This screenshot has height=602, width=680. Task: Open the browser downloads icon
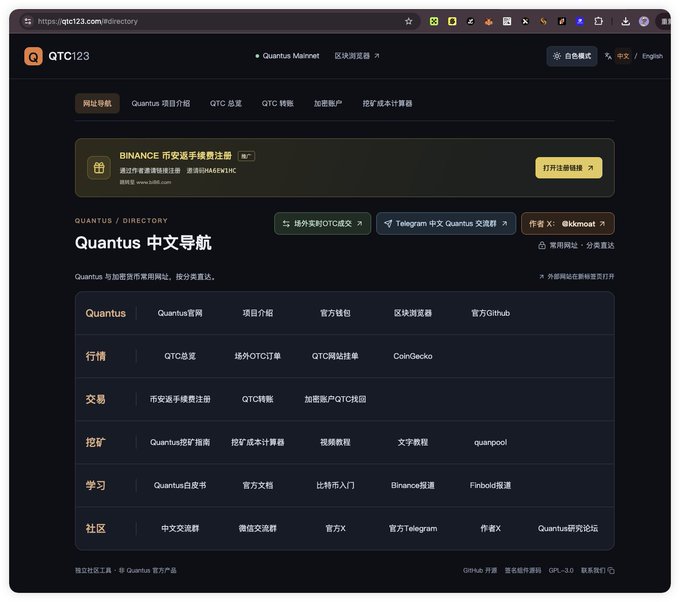pyautogui.click(x=625, y=21)
